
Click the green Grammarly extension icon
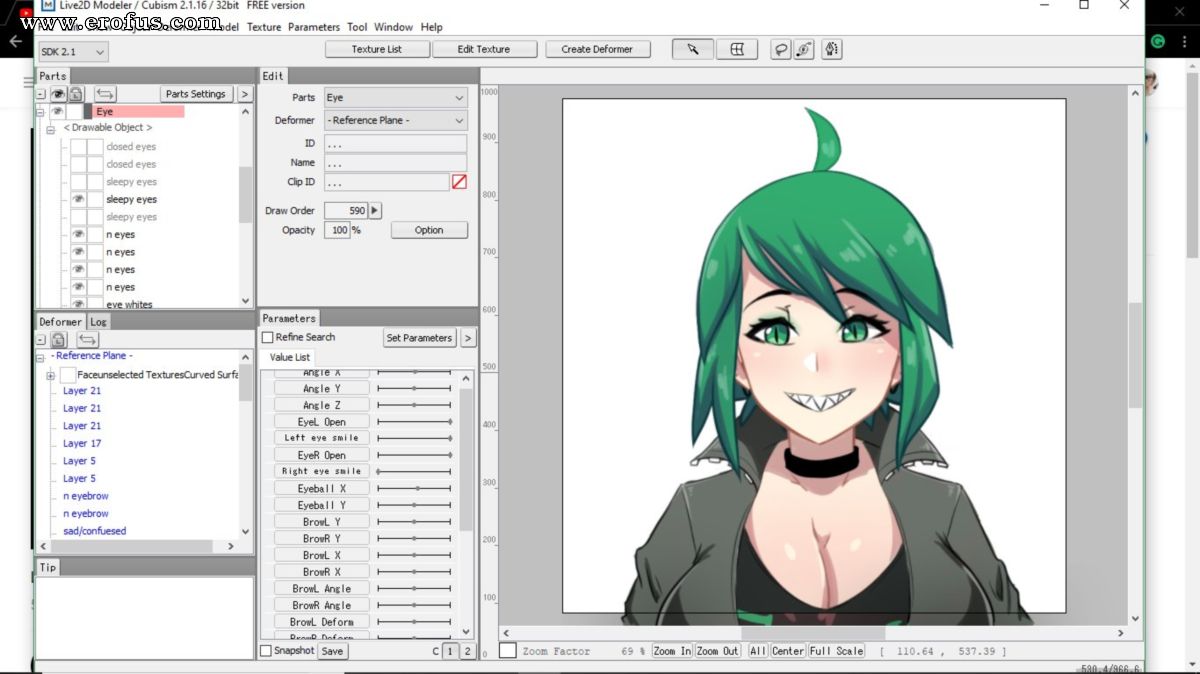point(1158,42)
